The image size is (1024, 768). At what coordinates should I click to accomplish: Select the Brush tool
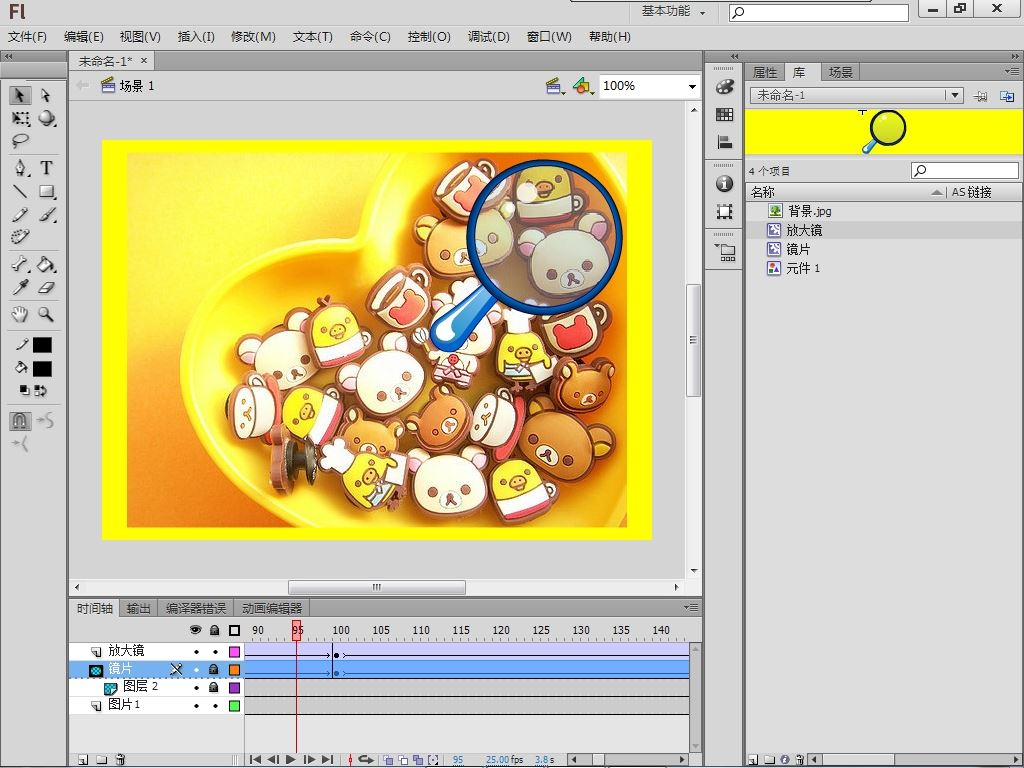coord(46,214)
